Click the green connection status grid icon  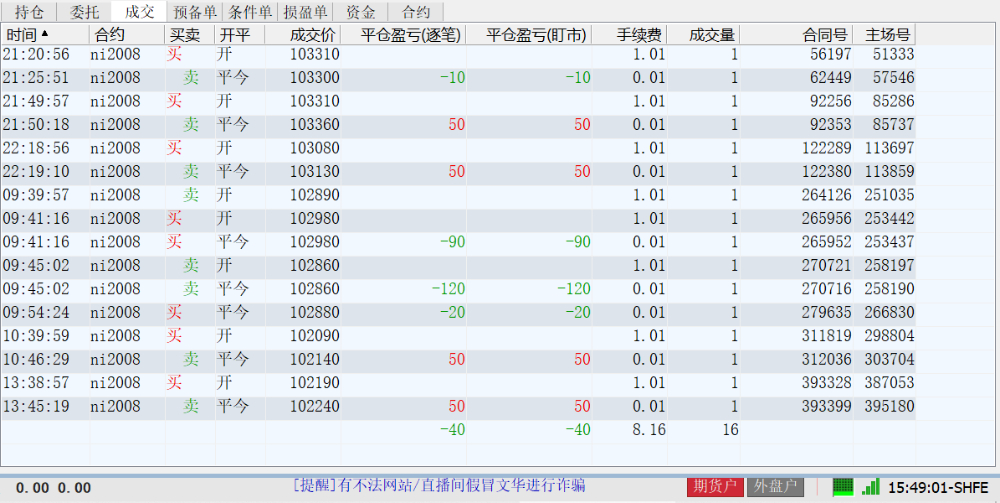coord(843,487)
